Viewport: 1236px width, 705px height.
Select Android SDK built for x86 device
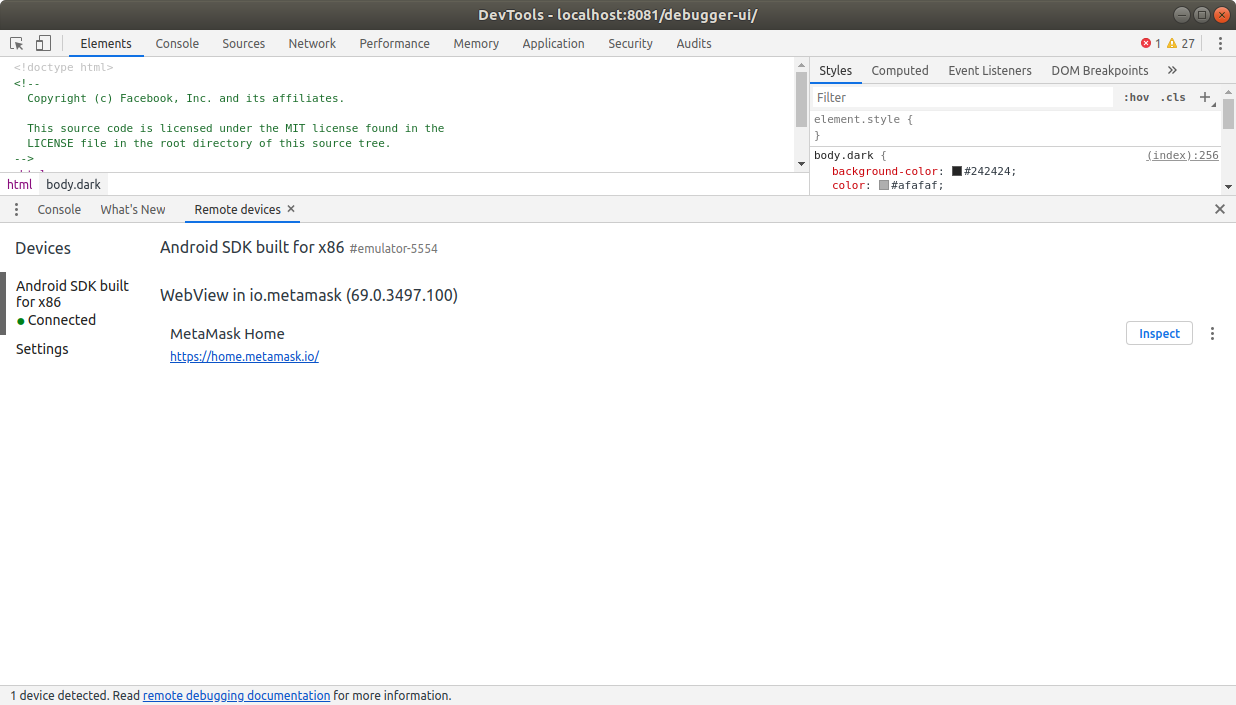click(72, 303)
